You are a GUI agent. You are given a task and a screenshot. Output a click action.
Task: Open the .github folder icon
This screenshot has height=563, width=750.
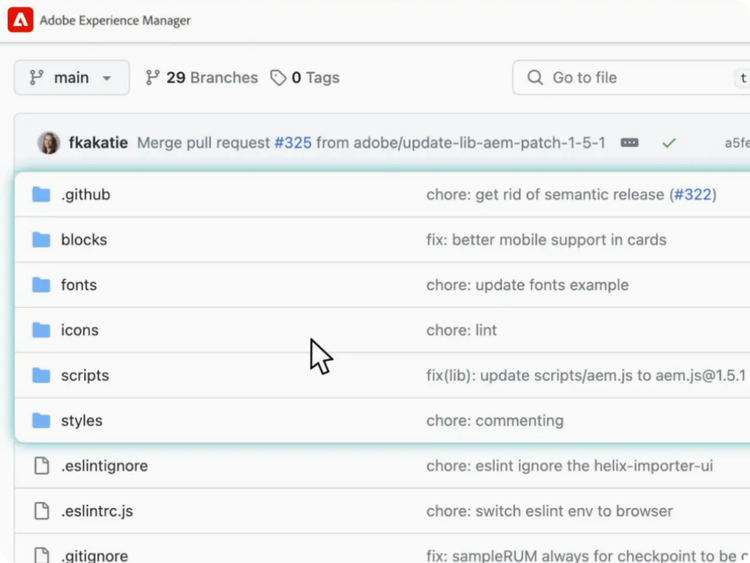[41, 195]
